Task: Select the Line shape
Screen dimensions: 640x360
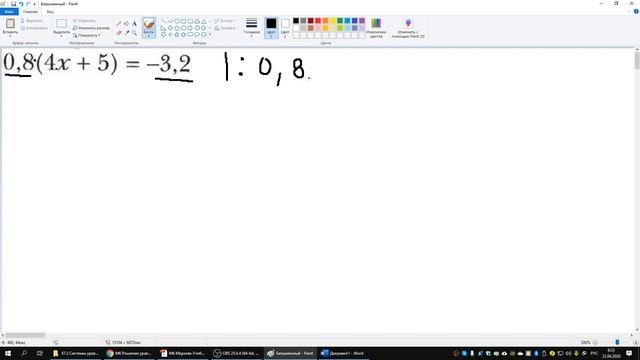Action: (163, 21)
